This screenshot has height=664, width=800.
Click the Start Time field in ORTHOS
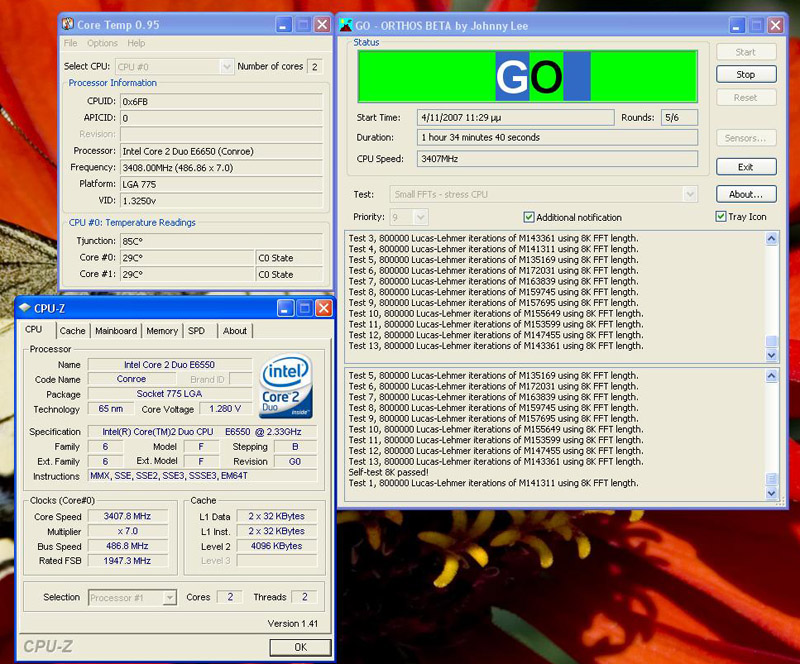click(x=515, y=117)
